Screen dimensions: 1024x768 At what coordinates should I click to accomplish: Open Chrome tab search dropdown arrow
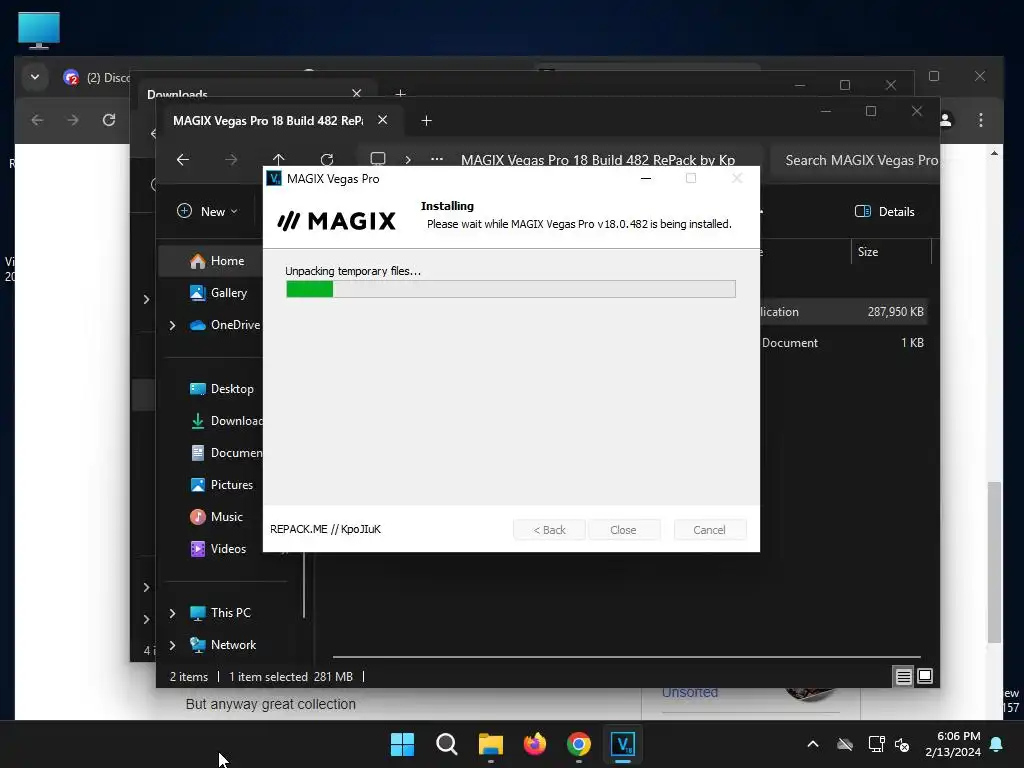pyautogui.click(x=35, y=77)
